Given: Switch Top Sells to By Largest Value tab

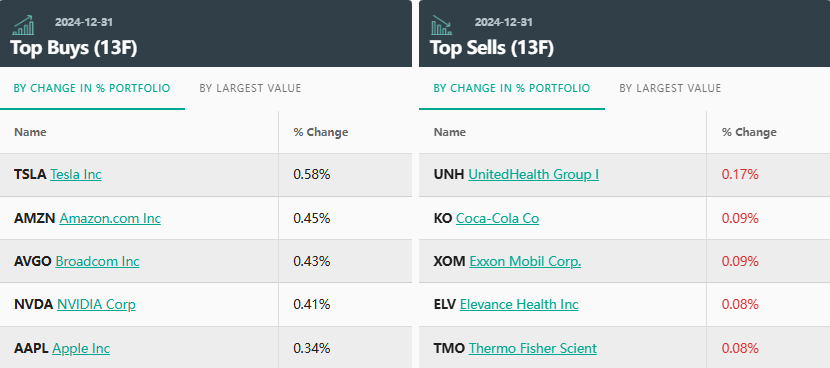Looking at the screenshot, I should [670, 88].
